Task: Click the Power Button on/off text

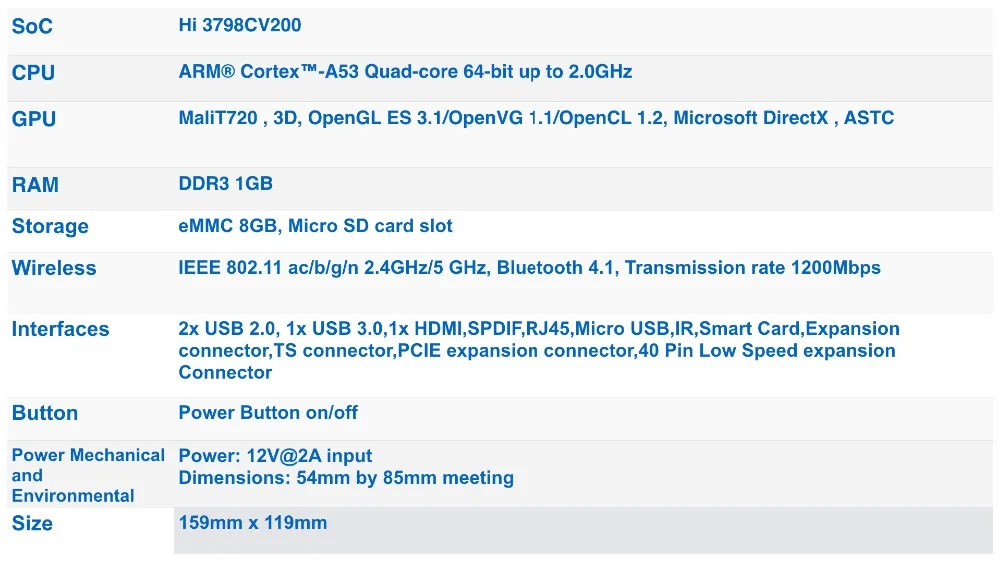Action: coord(268,413)
